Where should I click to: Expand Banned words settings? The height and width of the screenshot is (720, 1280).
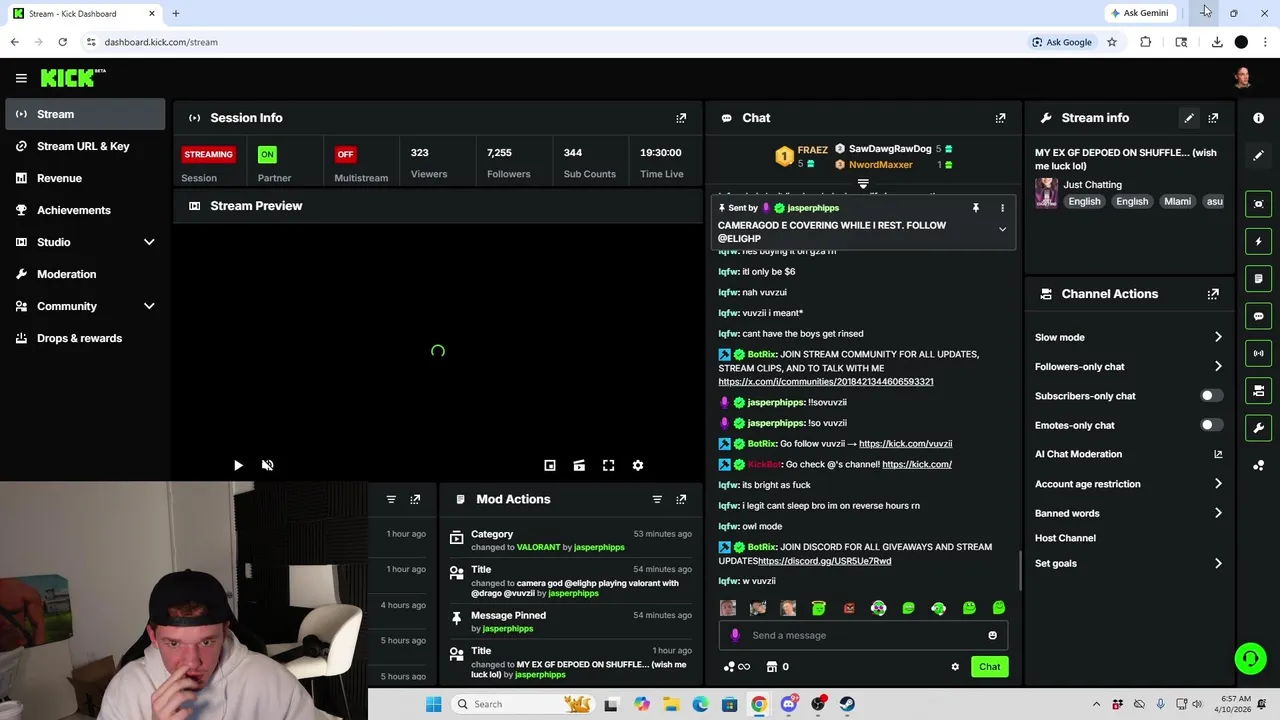pyautogui.click(x=1218, y=513)
